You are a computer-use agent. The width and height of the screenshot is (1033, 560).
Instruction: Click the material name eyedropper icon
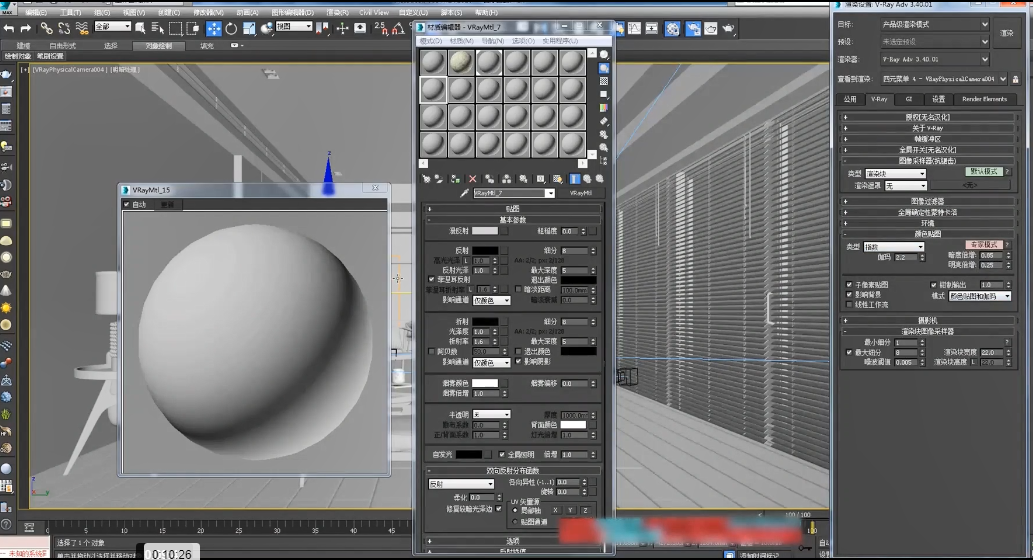(x=464, y=193)
